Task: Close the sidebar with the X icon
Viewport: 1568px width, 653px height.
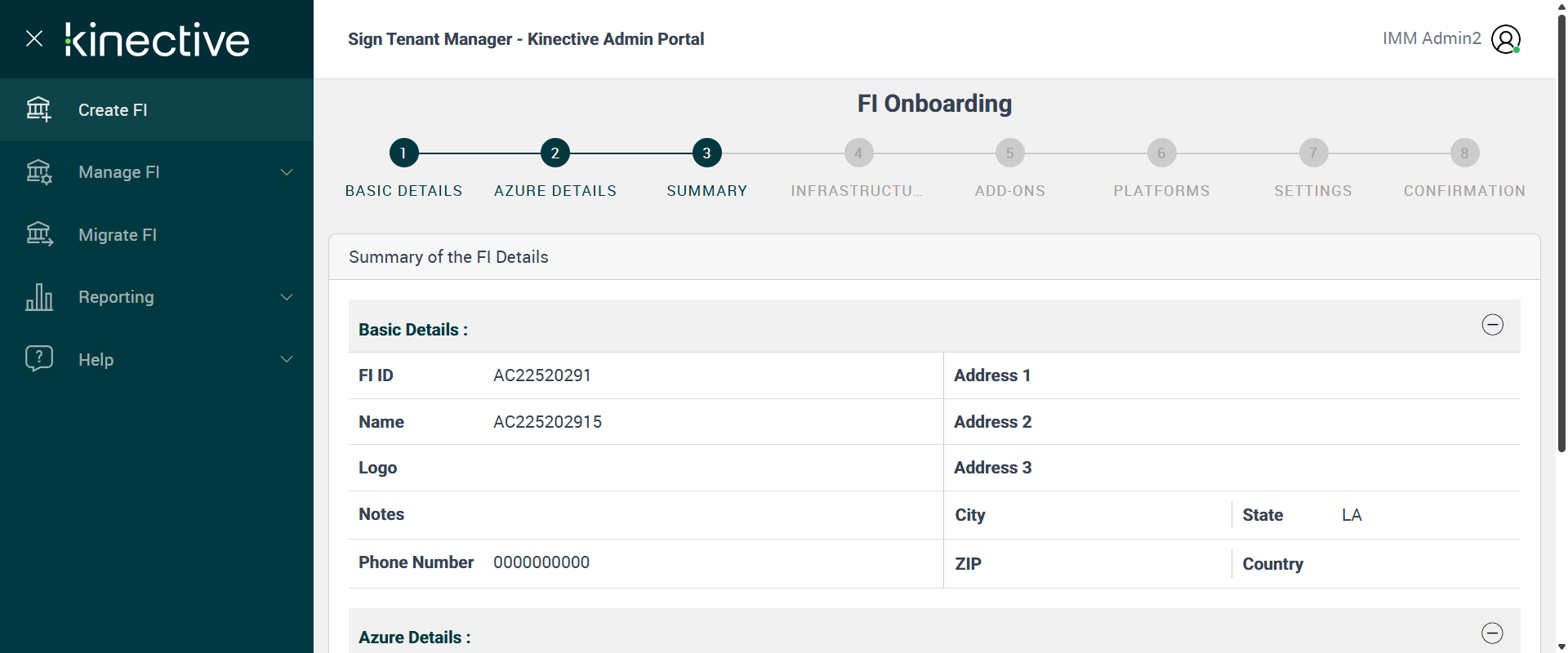Action: point(34,38)
